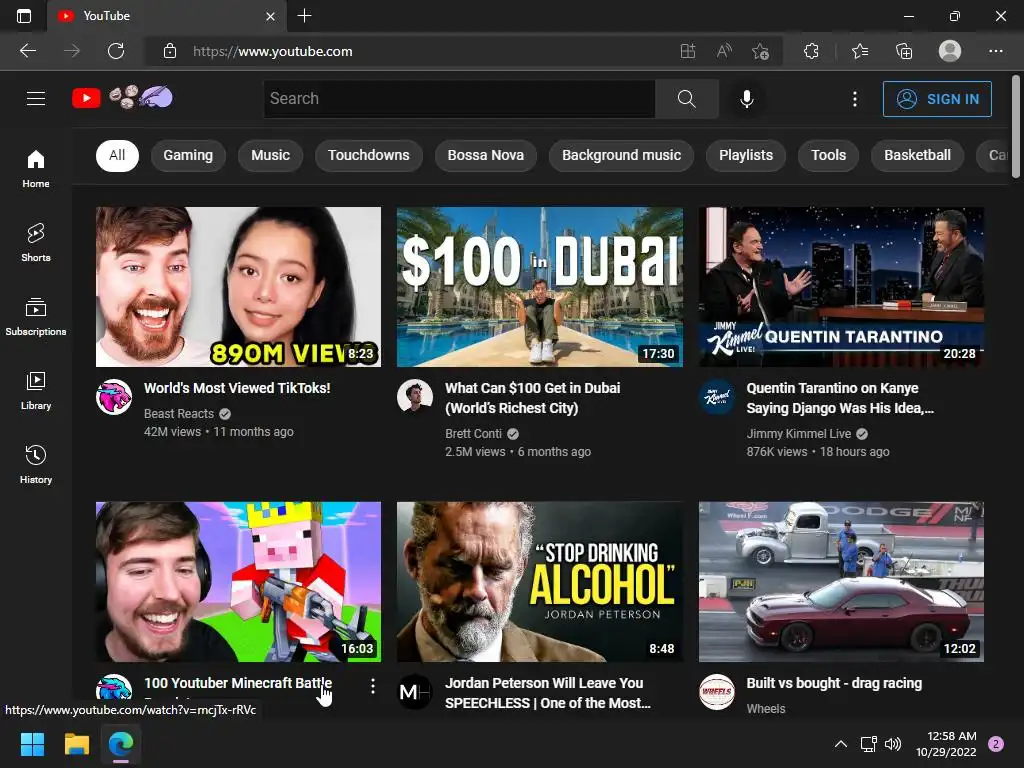Click the page vertical scrollbar
Viewport: 1024px width, 768px height.
(1016, 127)
